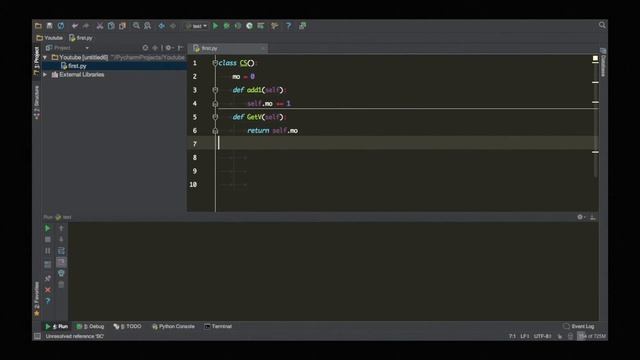
Task: Click the Run with Coverage toolbar icon
Action: (238, 26)
